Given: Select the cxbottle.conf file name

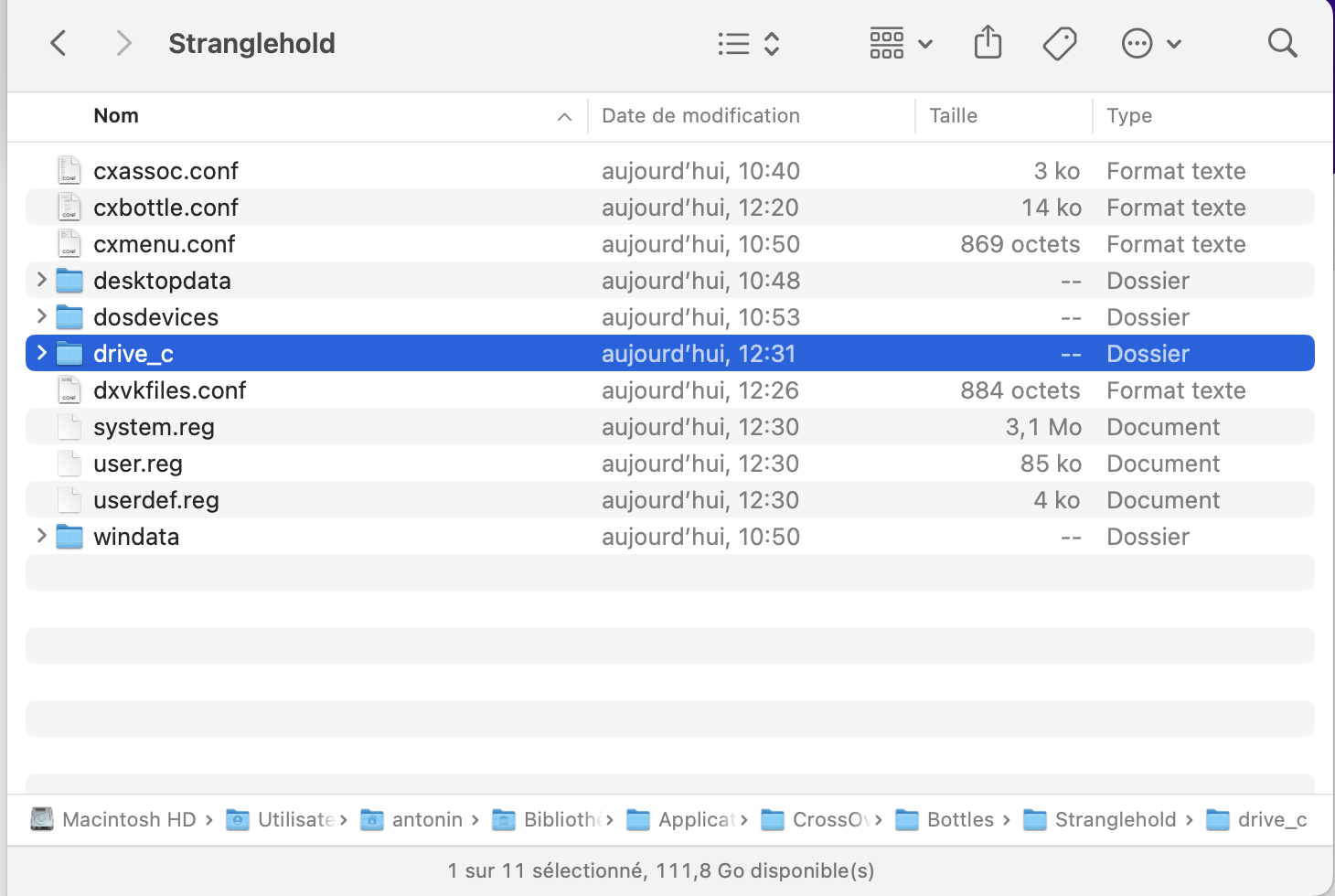Looking at the screenshot, I should [166, 208].
